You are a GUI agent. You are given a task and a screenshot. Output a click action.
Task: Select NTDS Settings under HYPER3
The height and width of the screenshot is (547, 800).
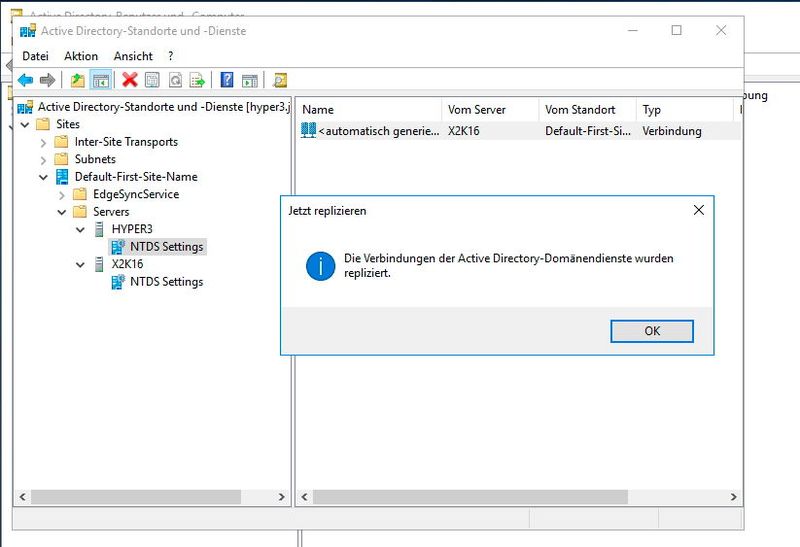click(166, 246)
